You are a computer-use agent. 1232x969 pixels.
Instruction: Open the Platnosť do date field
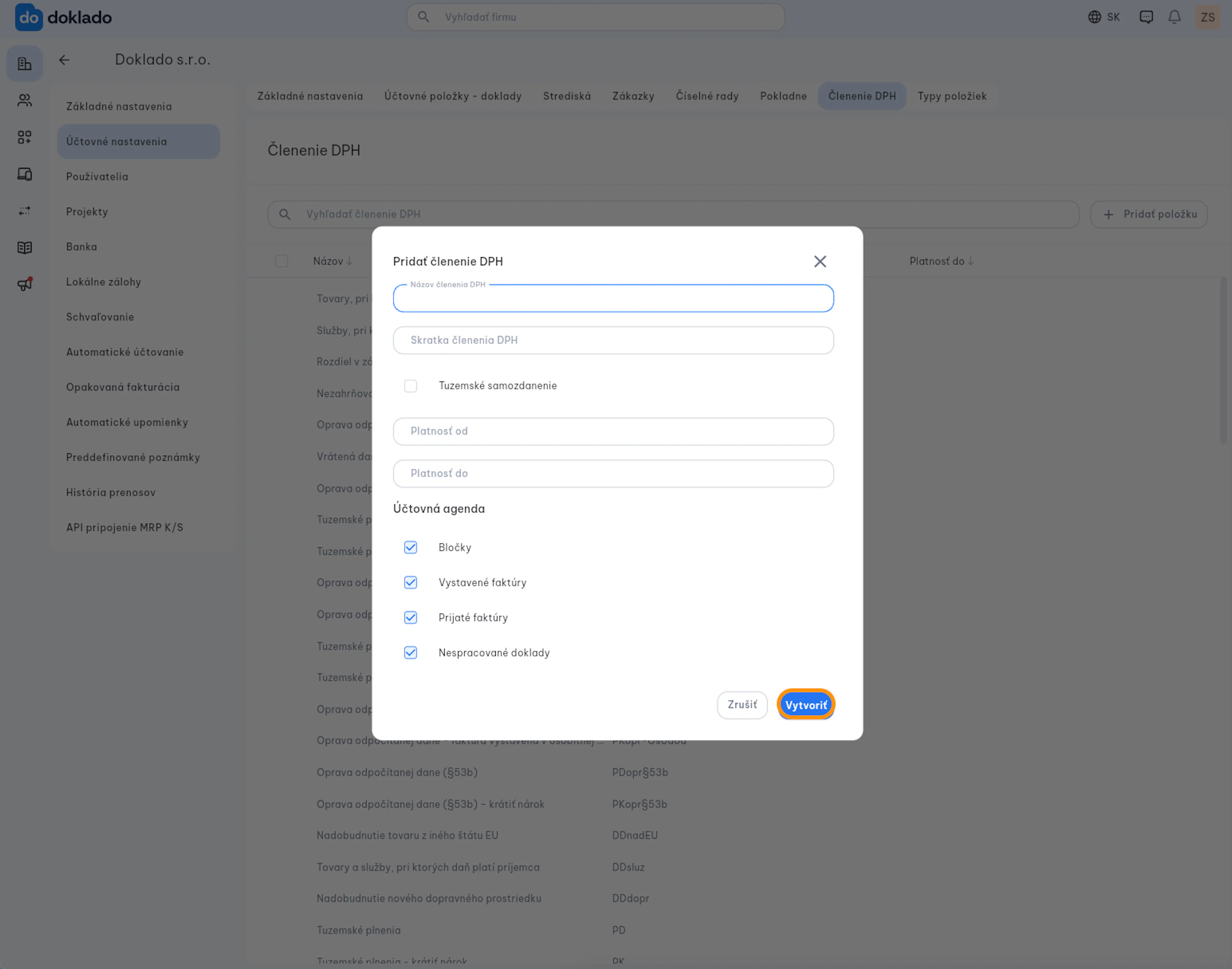tap(613, 474)
